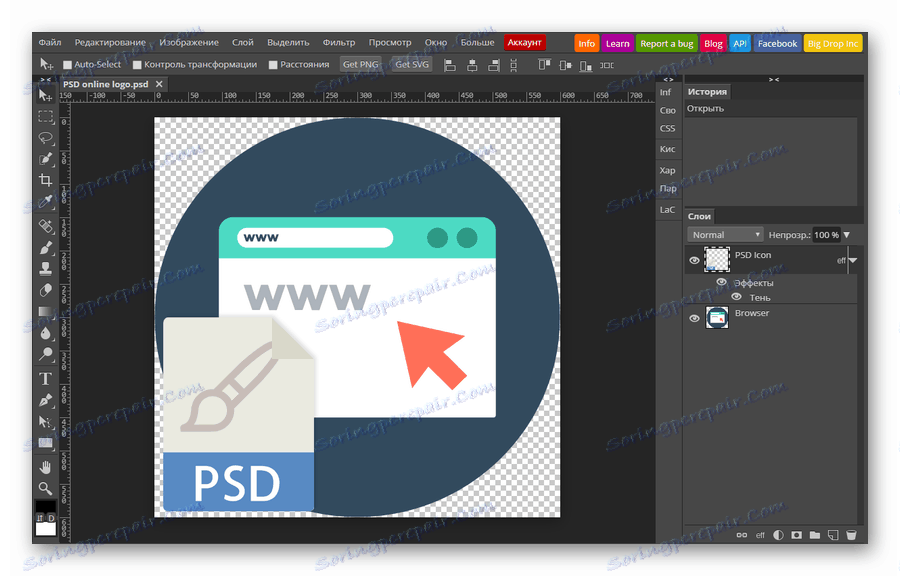Toggle visibility of Эффекты
900x576 pixels.
721,282
